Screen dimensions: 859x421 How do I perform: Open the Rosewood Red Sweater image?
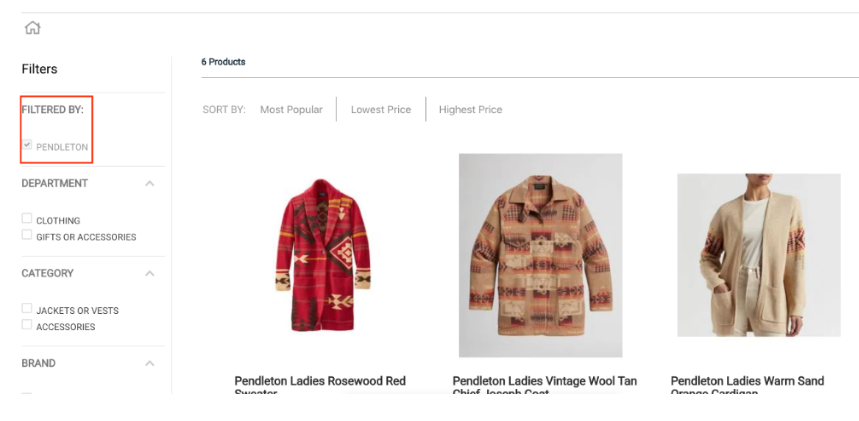(x=323, y=255)
